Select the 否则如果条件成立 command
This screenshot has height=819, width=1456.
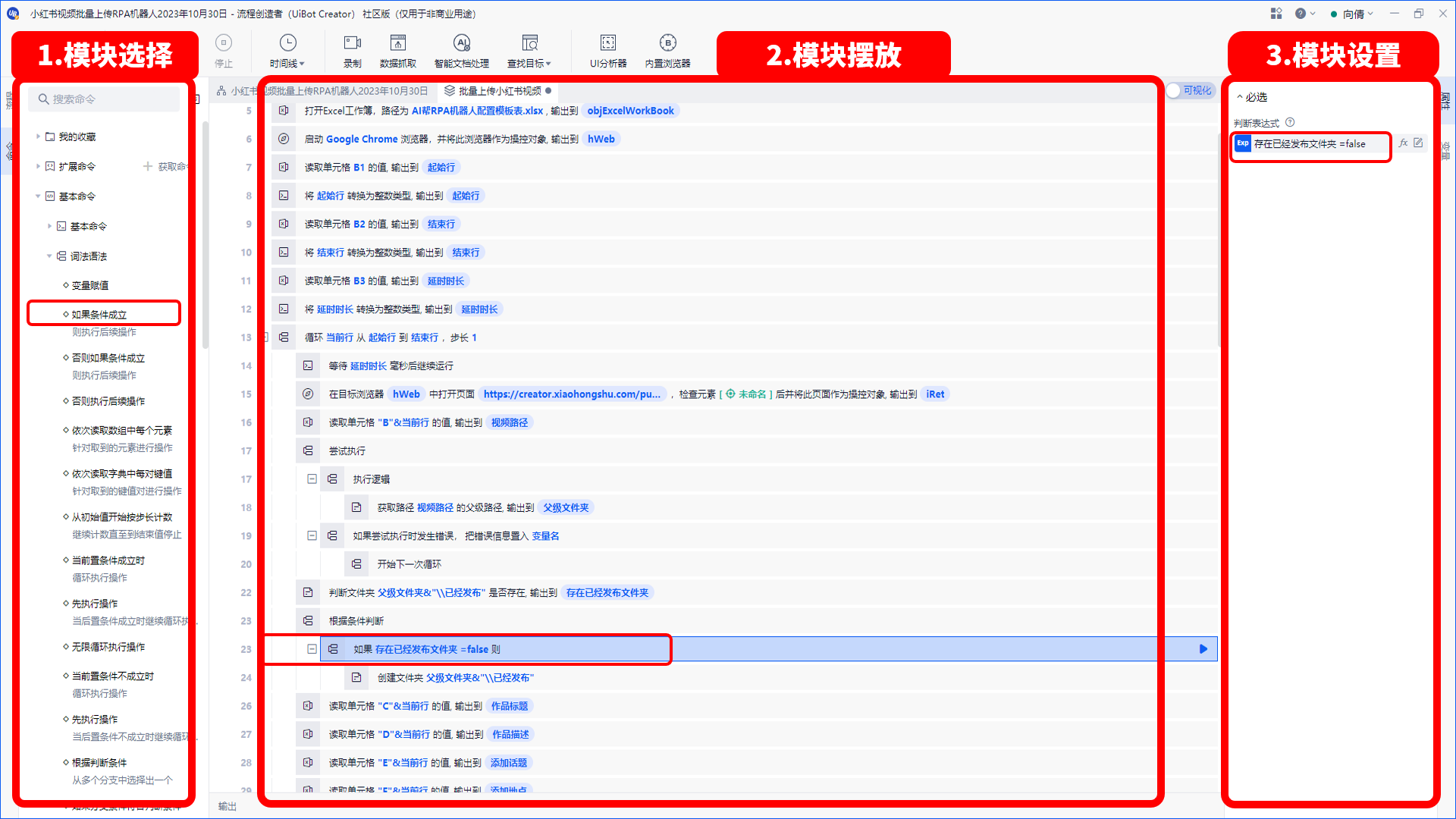coord(108,358)
